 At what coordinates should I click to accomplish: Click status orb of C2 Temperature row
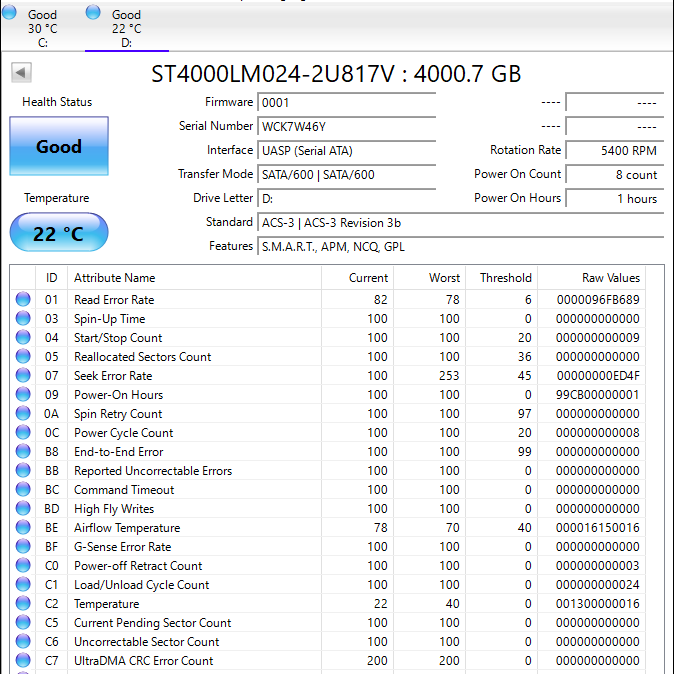pyautogui.click(x=23, y=603)
